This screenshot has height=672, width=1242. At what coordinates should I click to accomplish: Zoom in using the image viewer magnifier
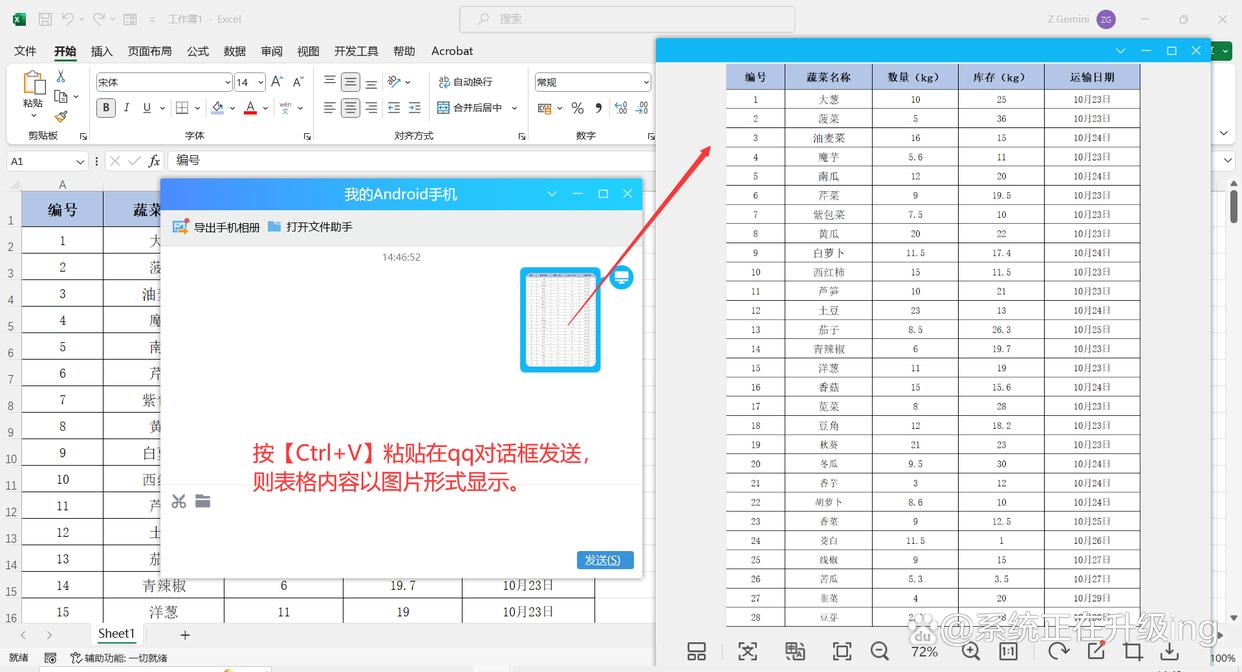point(970,651)
